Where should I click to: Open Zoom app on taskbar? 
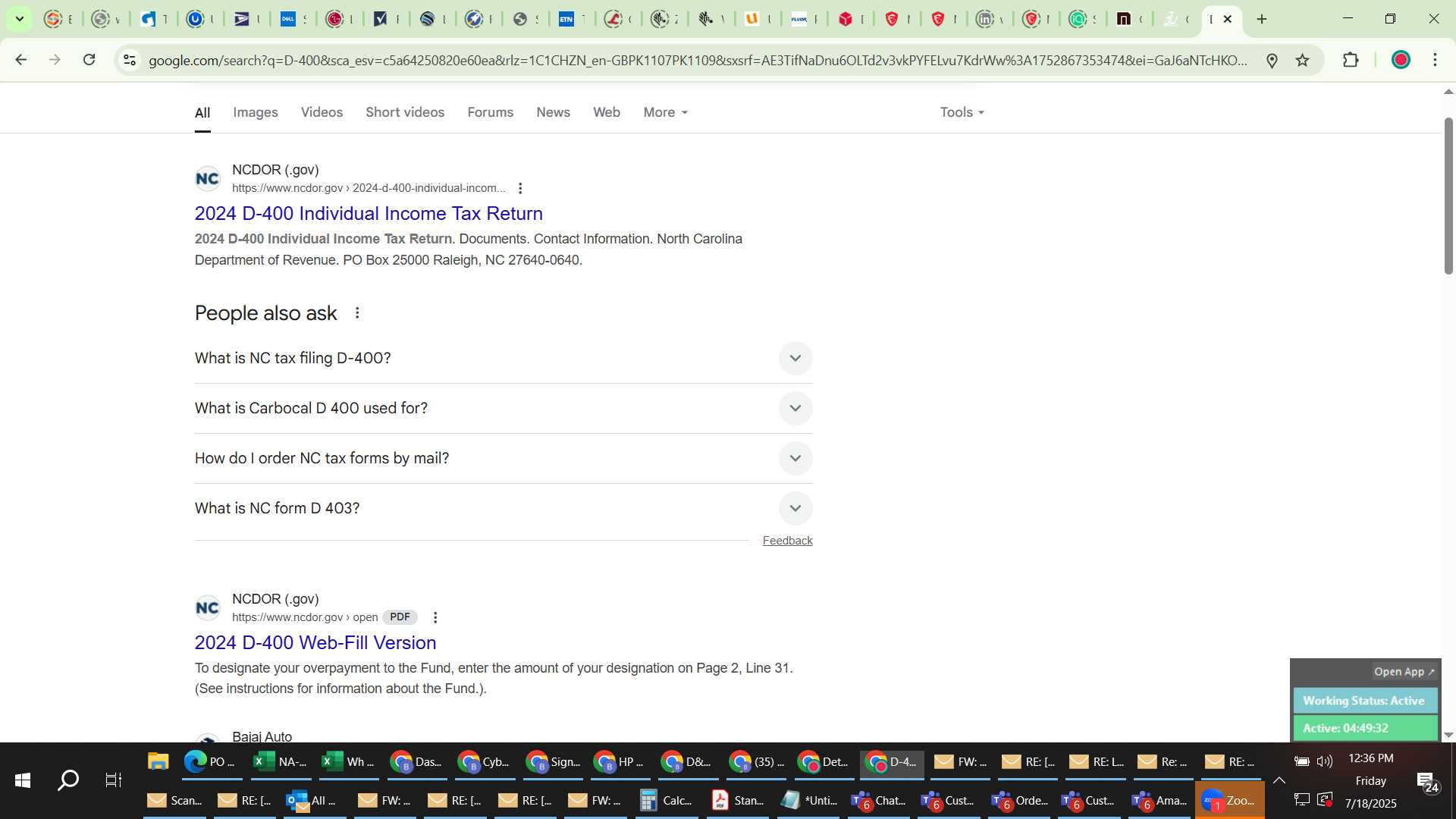tap(1229, 800)
